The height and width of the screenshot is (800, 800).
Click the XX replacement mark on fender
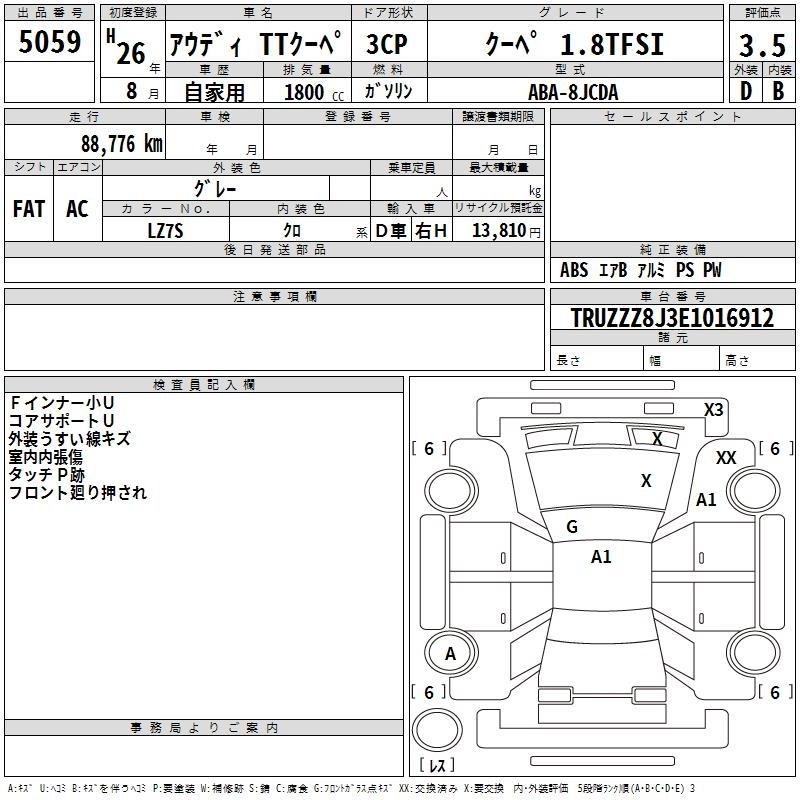click(726, 457)
